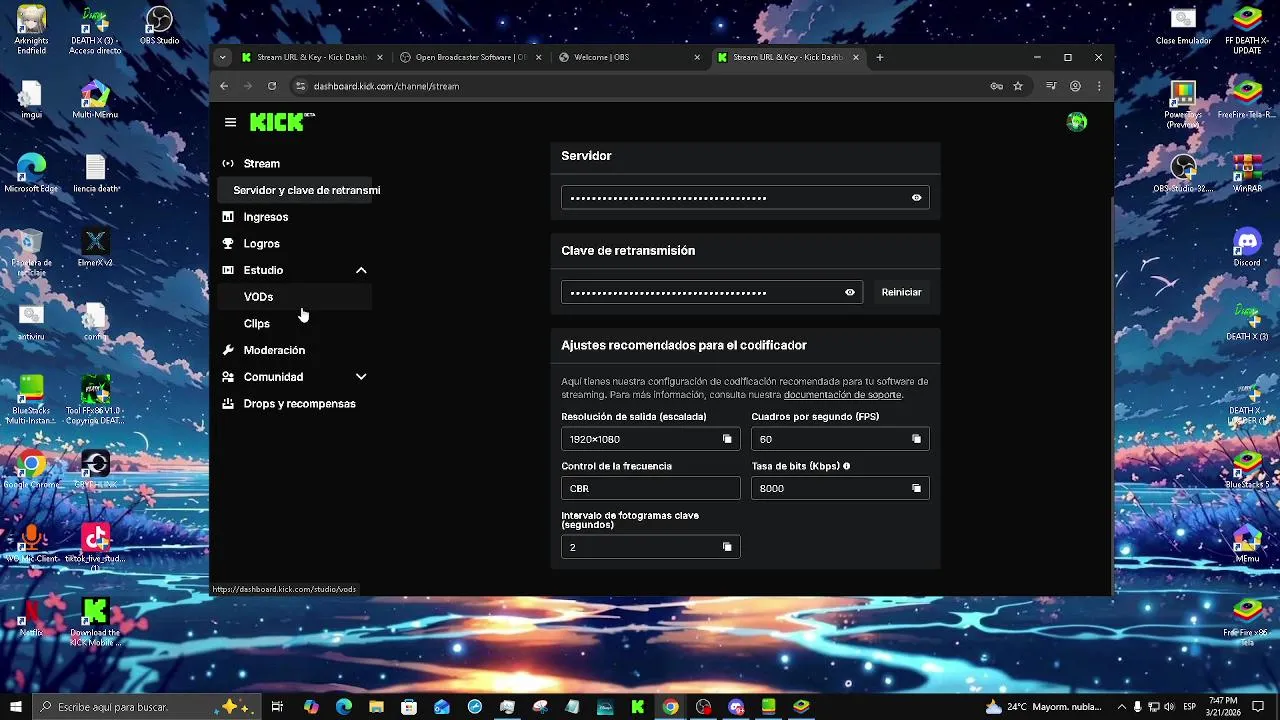Open Chrome tab search dropdown arrow
Image resolution: width=1280 pixels, height=720 pixels.
click(x=222, y=57)
